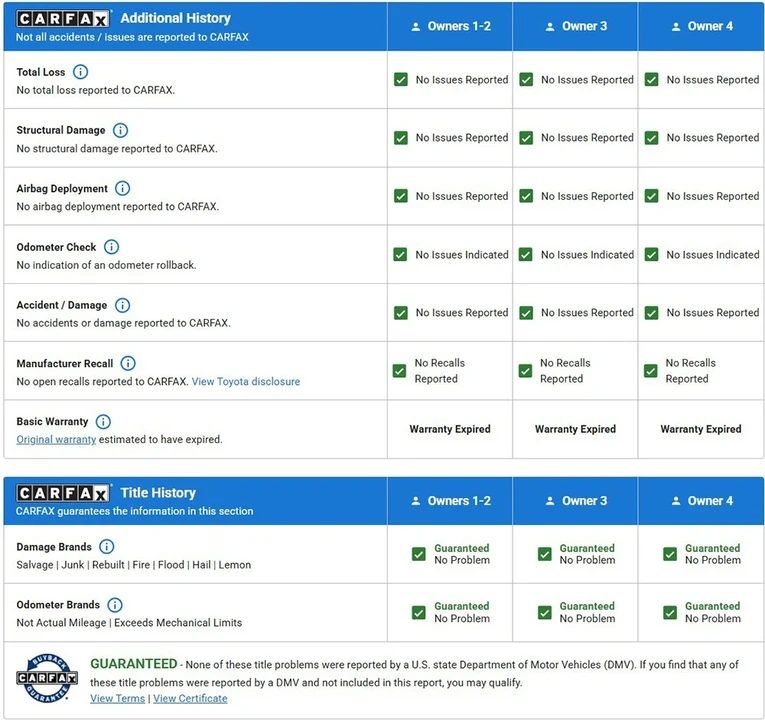Click Structural Damage green check for Owner 3
Image resolution: width=765 pixels, height=720 pixels.
526,138
